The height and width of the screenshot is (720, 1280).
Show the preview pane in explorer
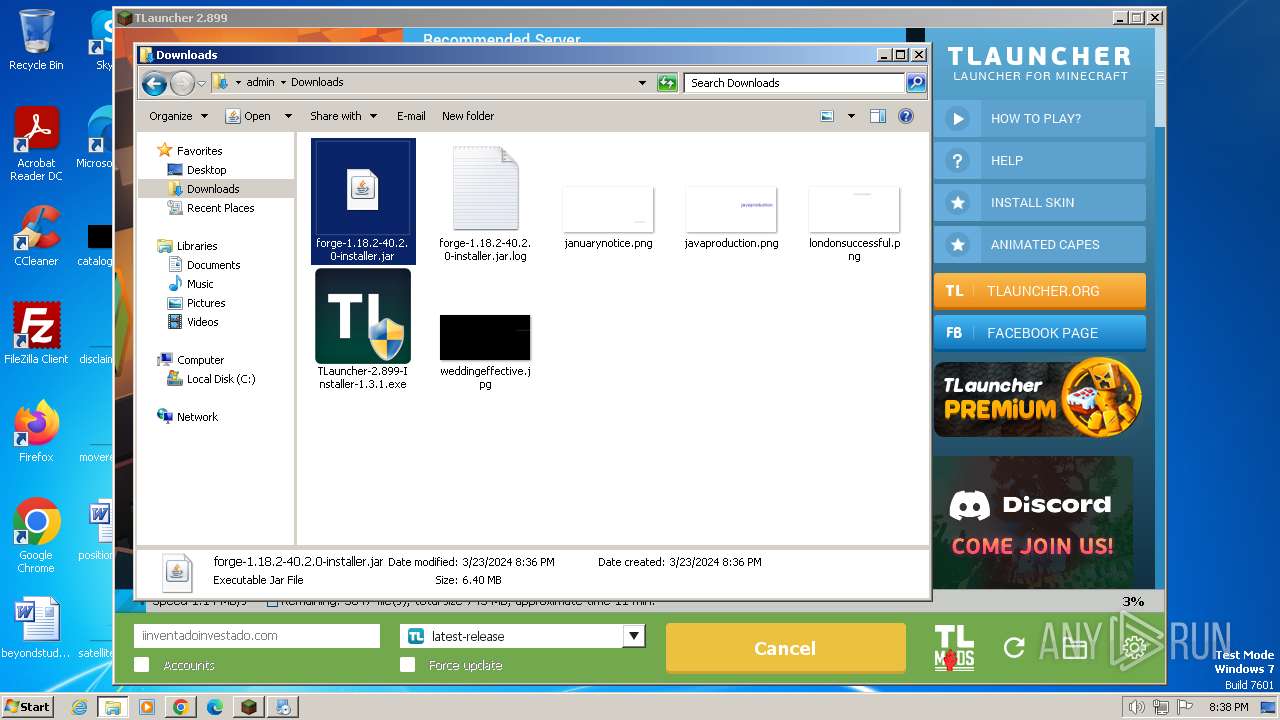pyautogui.click(x=878, y=116)
